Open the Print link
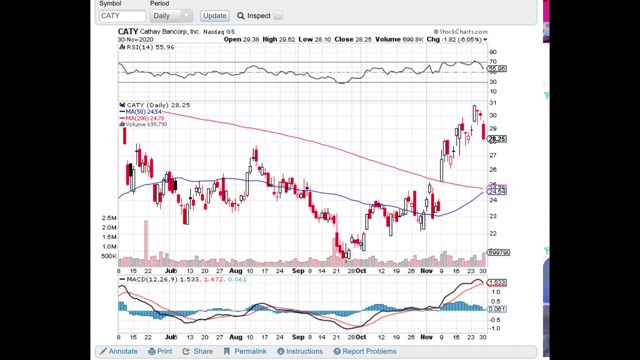Screen dimensions: 640x360 pos(164,351)
